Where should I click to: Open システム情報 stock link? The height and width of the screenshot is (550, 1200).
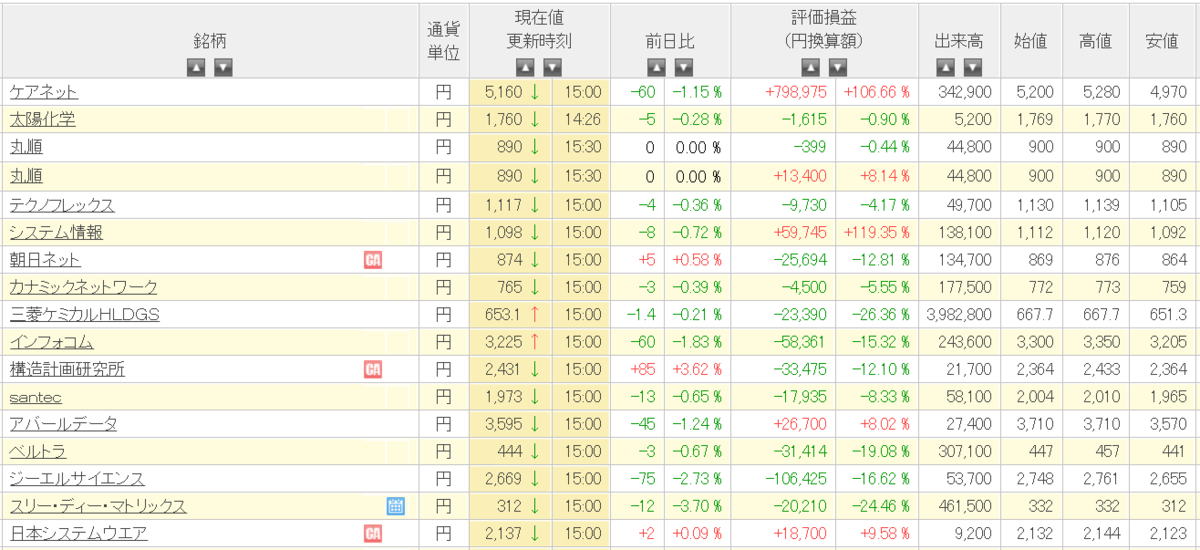[56, 232]
